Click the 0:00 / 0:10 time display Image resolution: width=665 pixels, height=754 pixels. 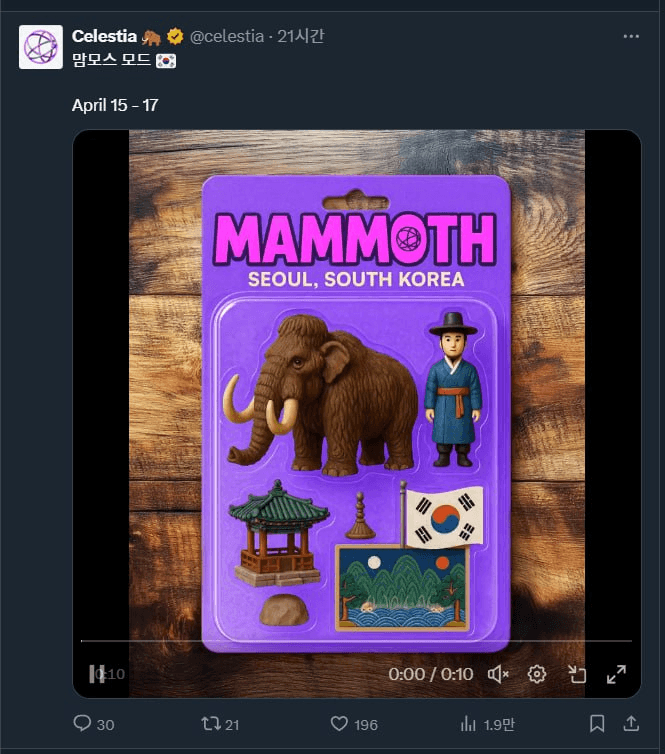431,674
